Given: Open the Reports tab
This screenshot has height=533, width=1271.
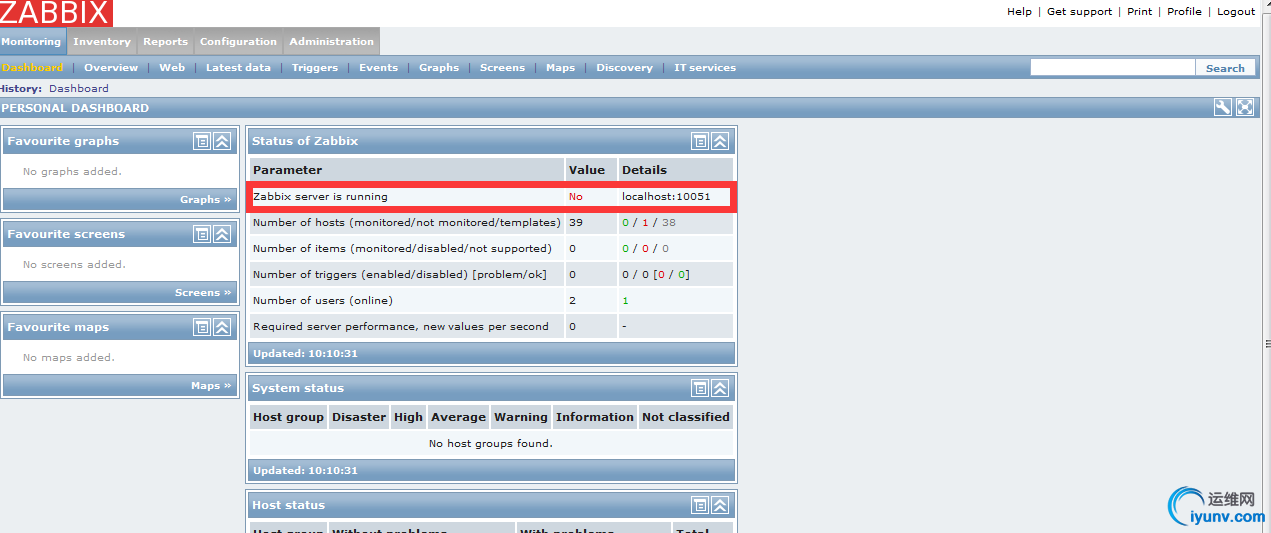Looking at the screenshot, I should click(x=165, y=41).
